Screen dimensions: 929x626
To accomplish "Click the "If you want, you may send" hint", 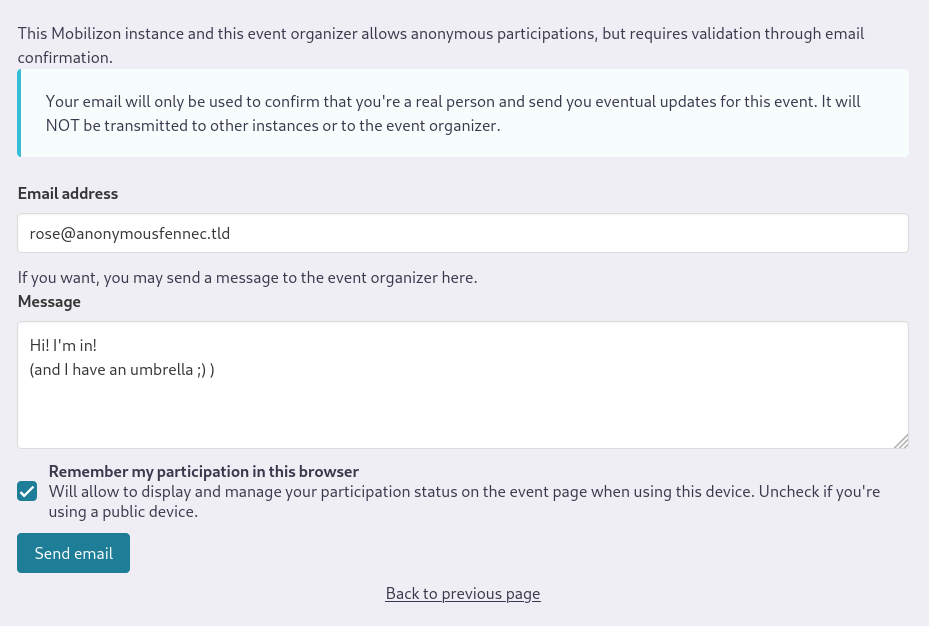I will pyautogui.click(x=247, y=277).
